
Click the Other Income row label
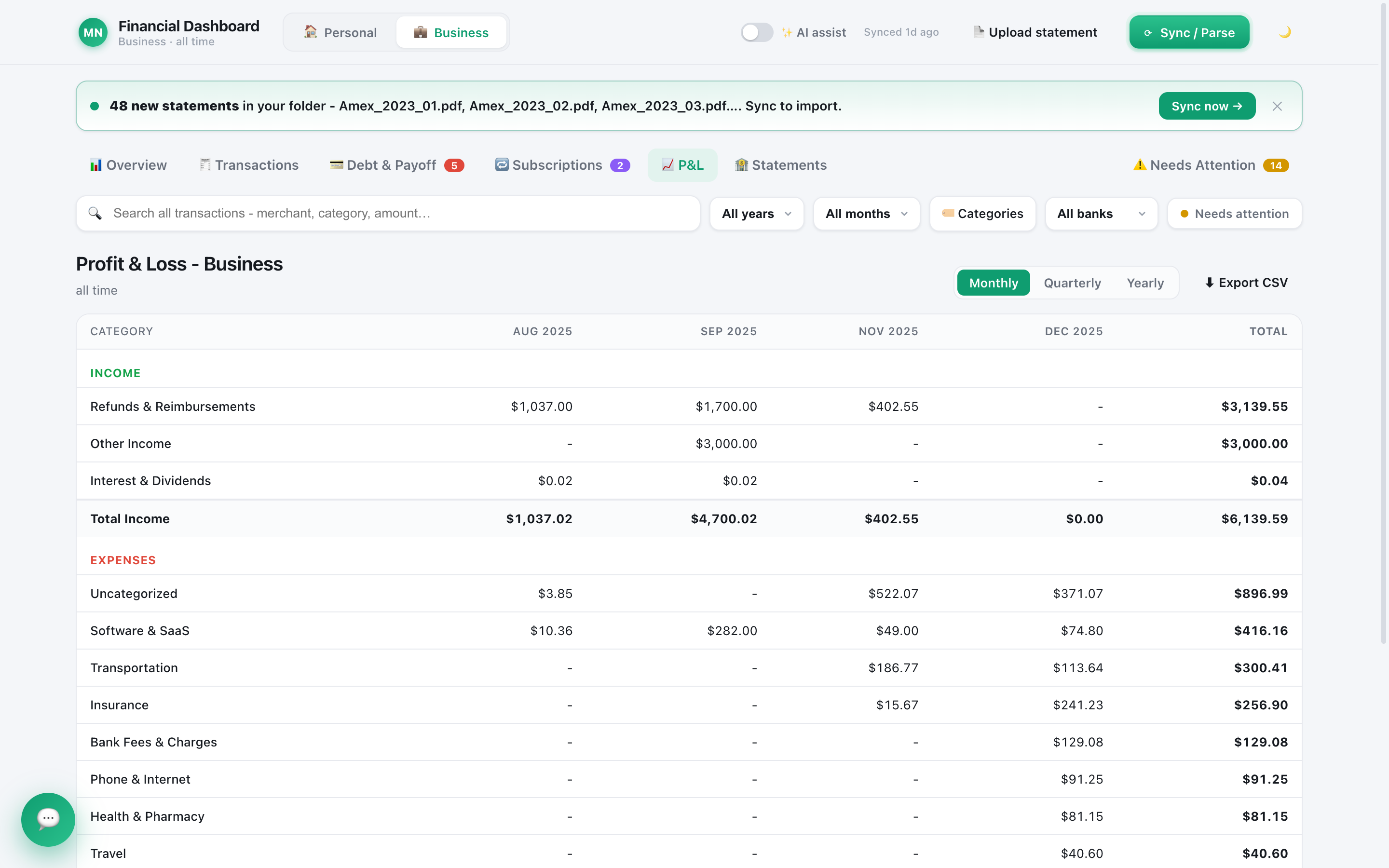[130, 444]
